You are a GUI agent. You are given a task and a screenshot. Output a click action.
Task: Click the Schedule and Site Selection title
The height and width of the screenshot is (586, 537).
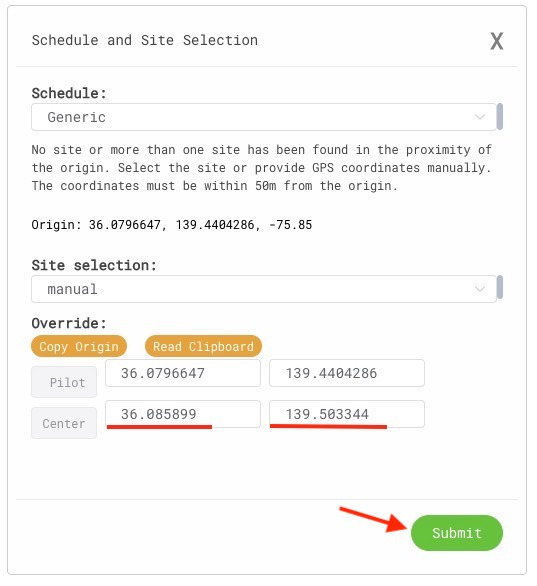(145, 40)
